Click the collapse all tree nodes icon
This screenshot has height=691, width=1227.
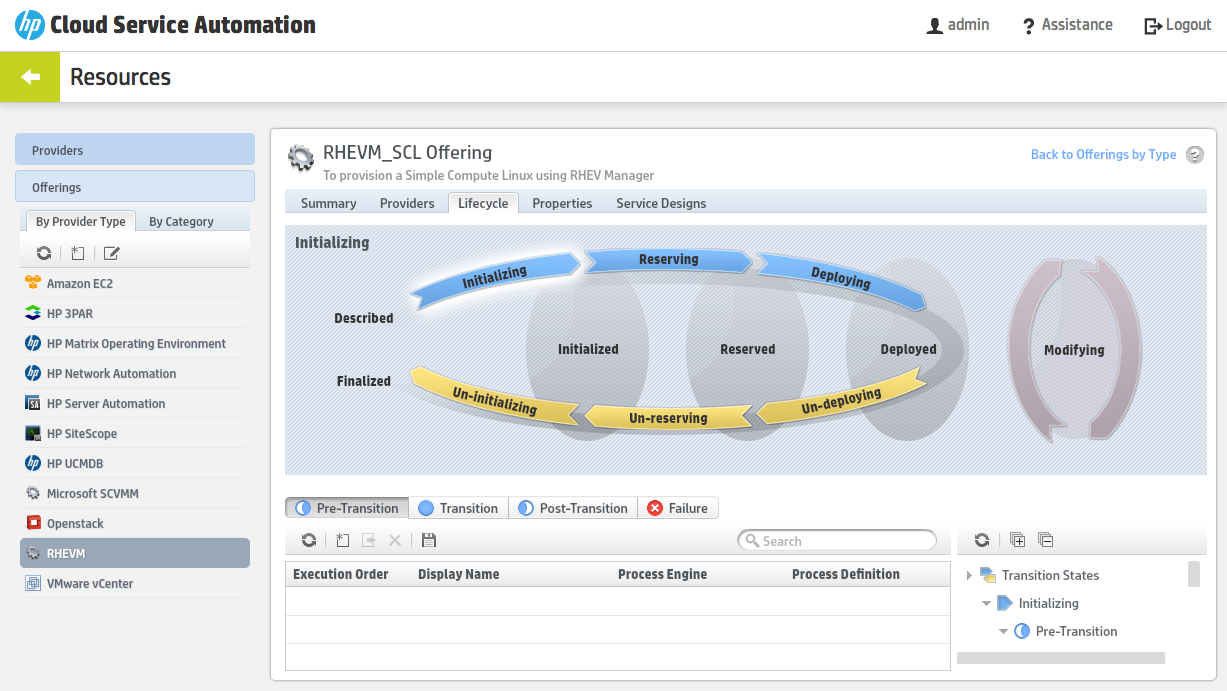1045,540
